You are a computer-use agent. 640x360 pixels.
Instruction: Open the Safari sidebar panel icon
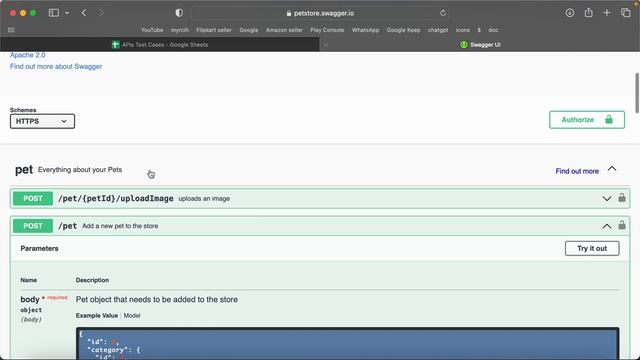[53, 13]
